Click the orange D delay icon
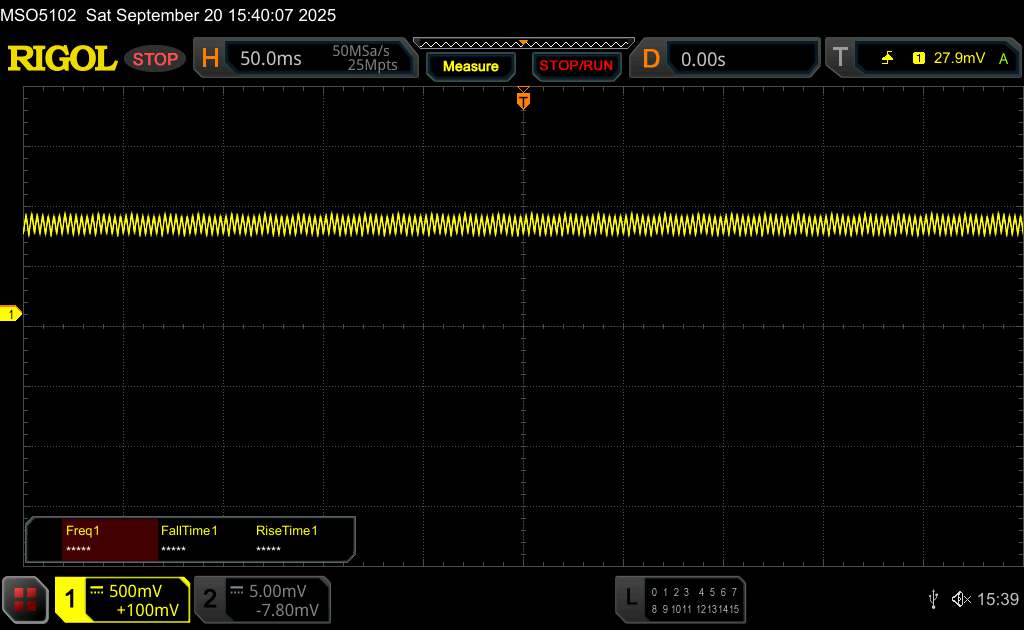 pos(651,59)
